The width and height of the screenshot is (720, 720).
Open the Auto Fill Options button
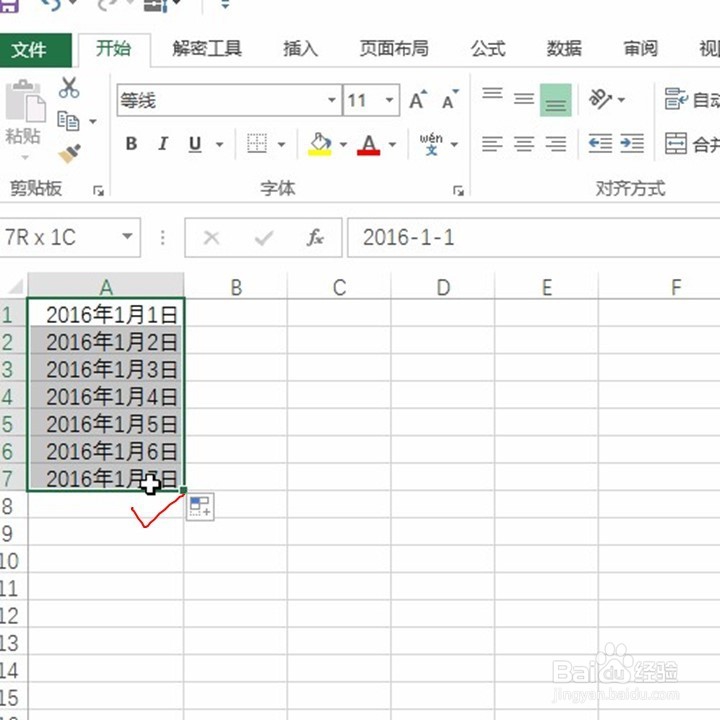point(200,506)
